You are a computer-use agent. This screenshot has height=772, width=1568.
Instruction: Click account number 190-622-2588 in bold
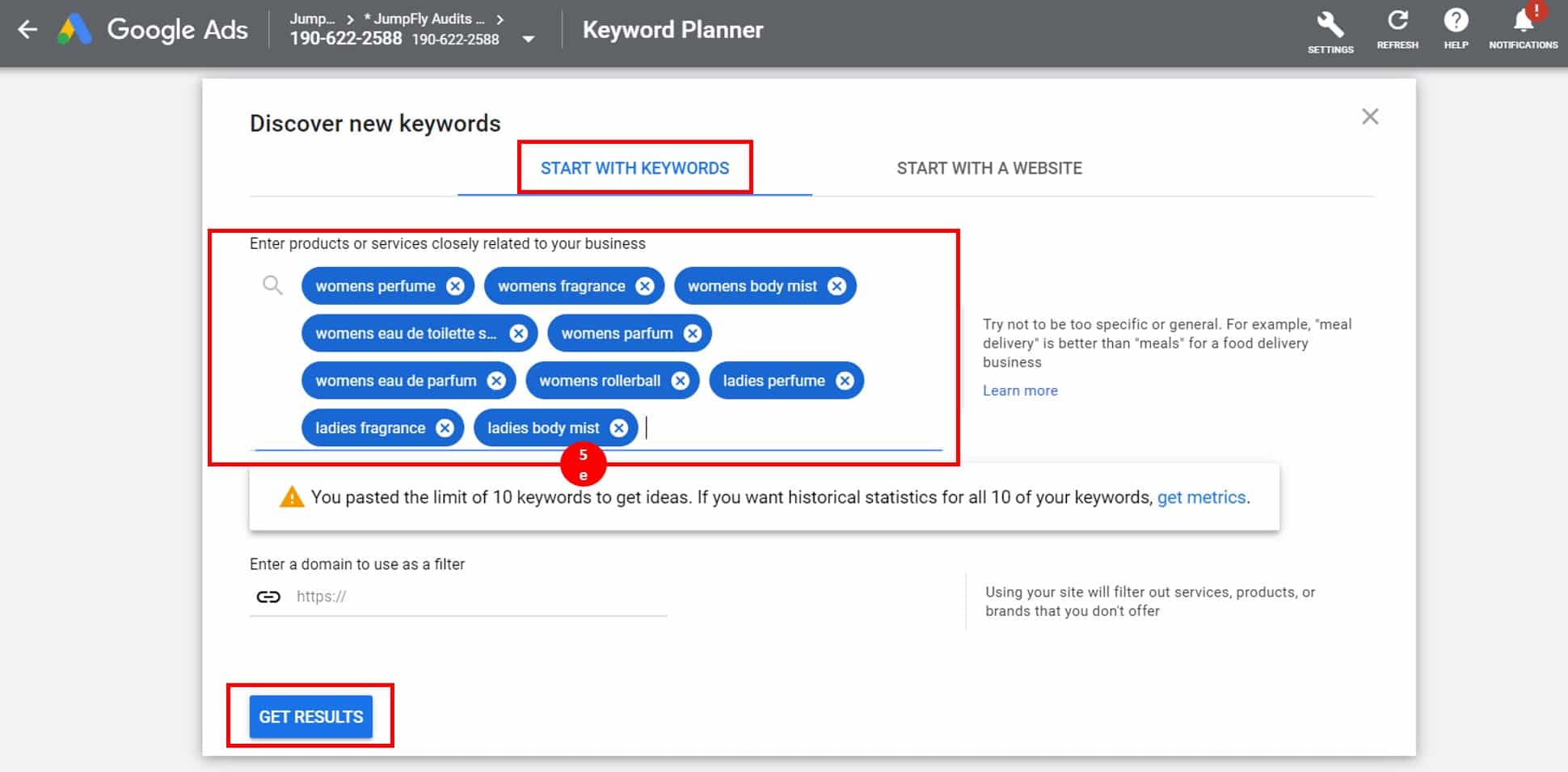(x=346, y=39)
